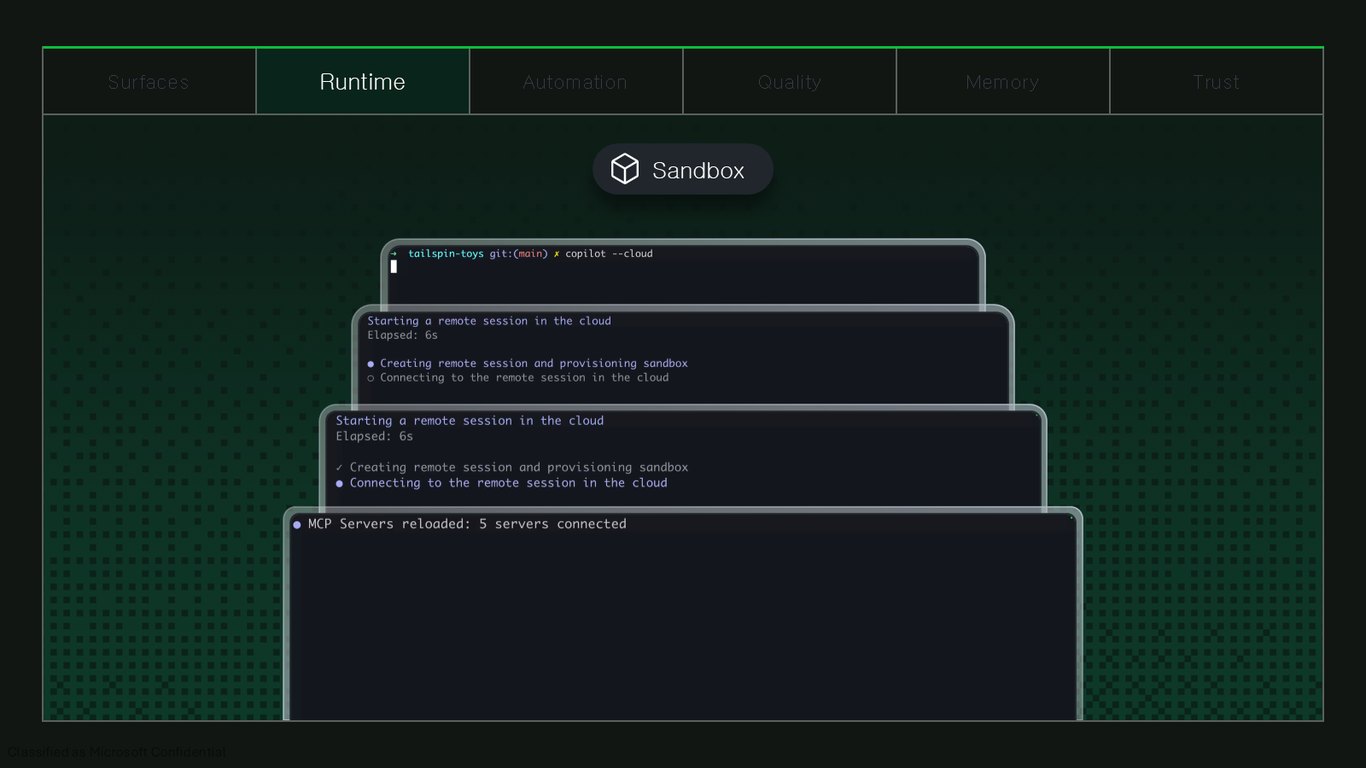
Task: Click the purple dot before MCP Servers
Action: pos(297,524)
